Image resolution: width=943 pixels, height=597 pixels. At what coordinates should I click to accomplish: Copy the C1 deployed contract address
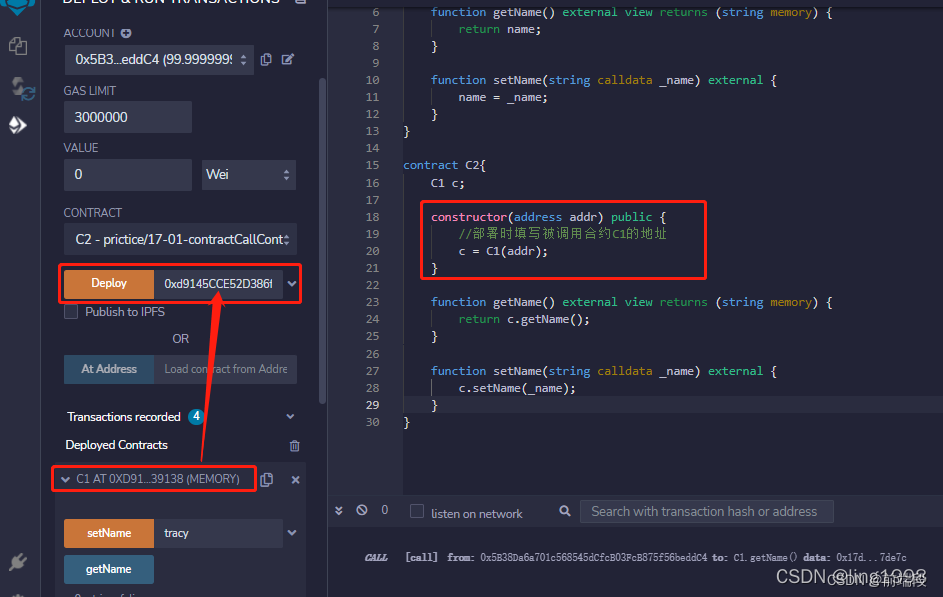coord(267,479)
